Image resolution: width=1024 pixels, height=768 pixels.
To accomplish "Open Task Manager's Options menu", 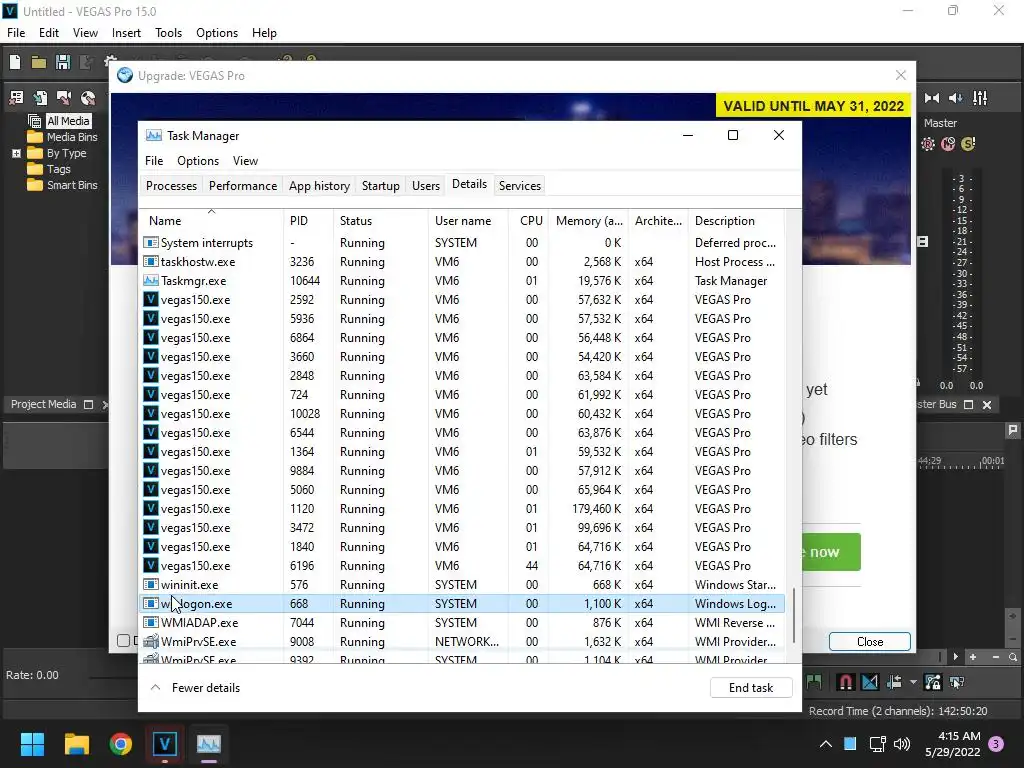I will (198, 161).
